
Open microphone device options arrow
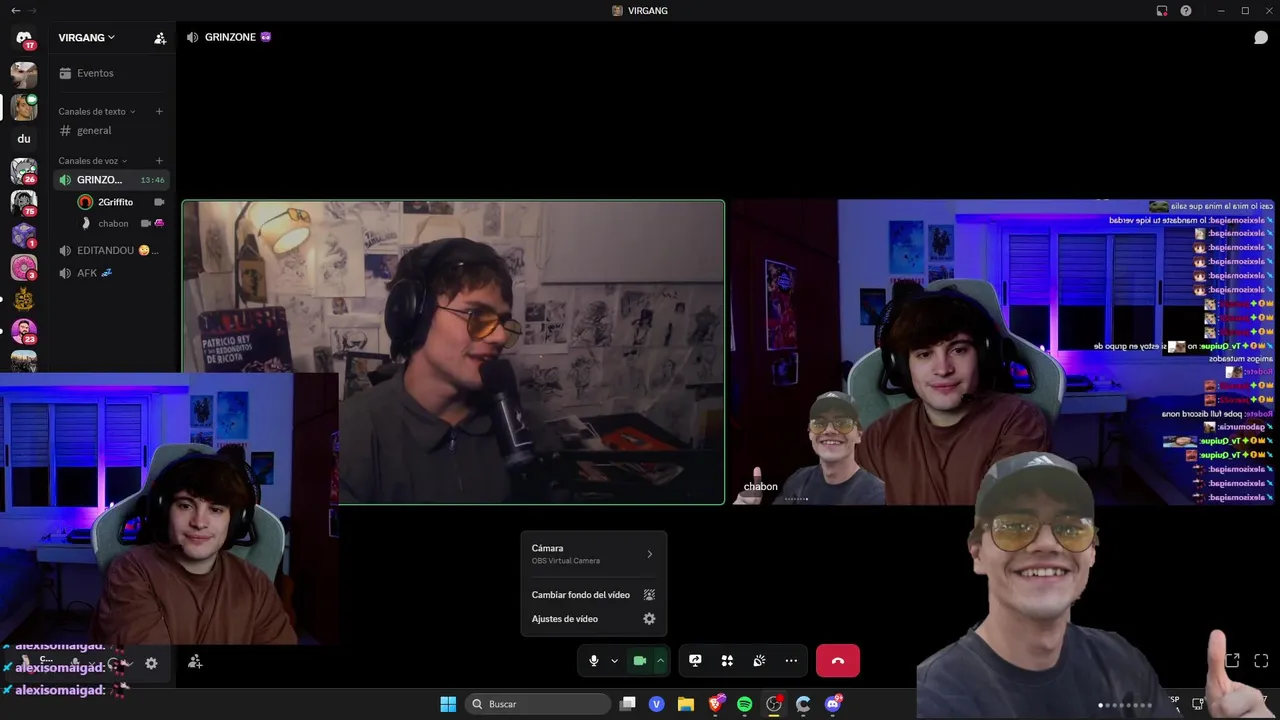point(614,661)
